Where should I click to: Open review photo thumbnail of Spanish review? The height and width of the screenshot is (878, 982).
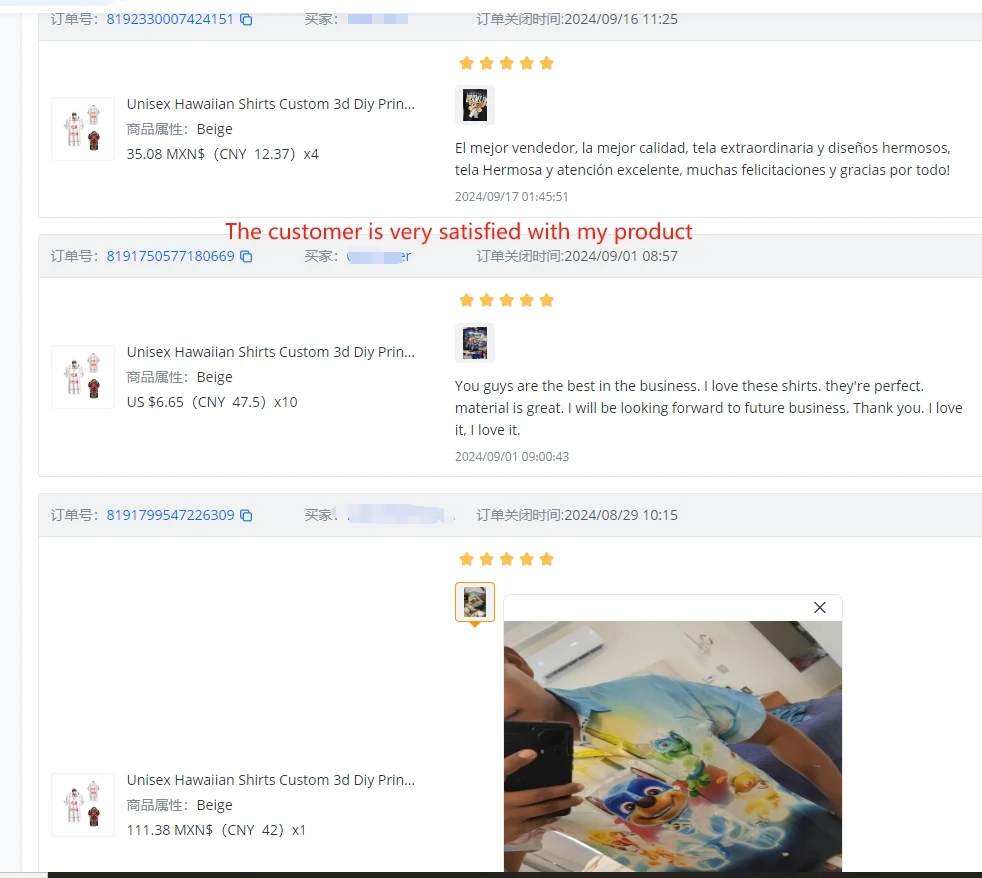(475, 105)
